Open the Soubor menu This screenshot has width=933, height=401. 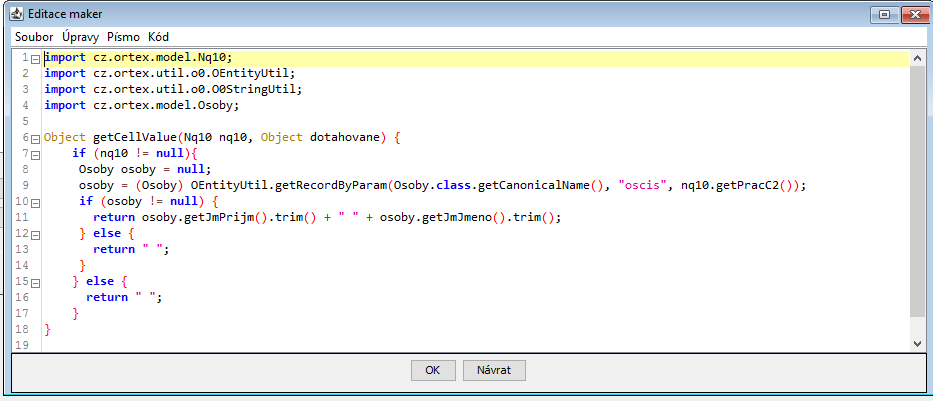tap(34, 37)
